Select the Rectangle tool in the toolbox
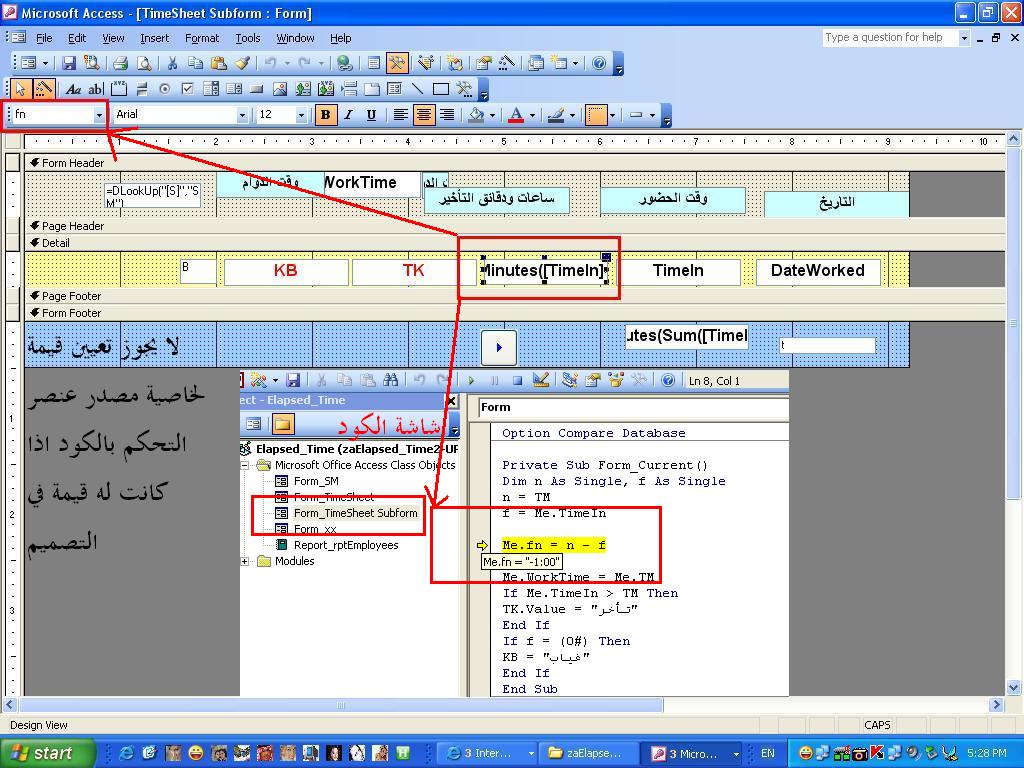 pos(441,89)
